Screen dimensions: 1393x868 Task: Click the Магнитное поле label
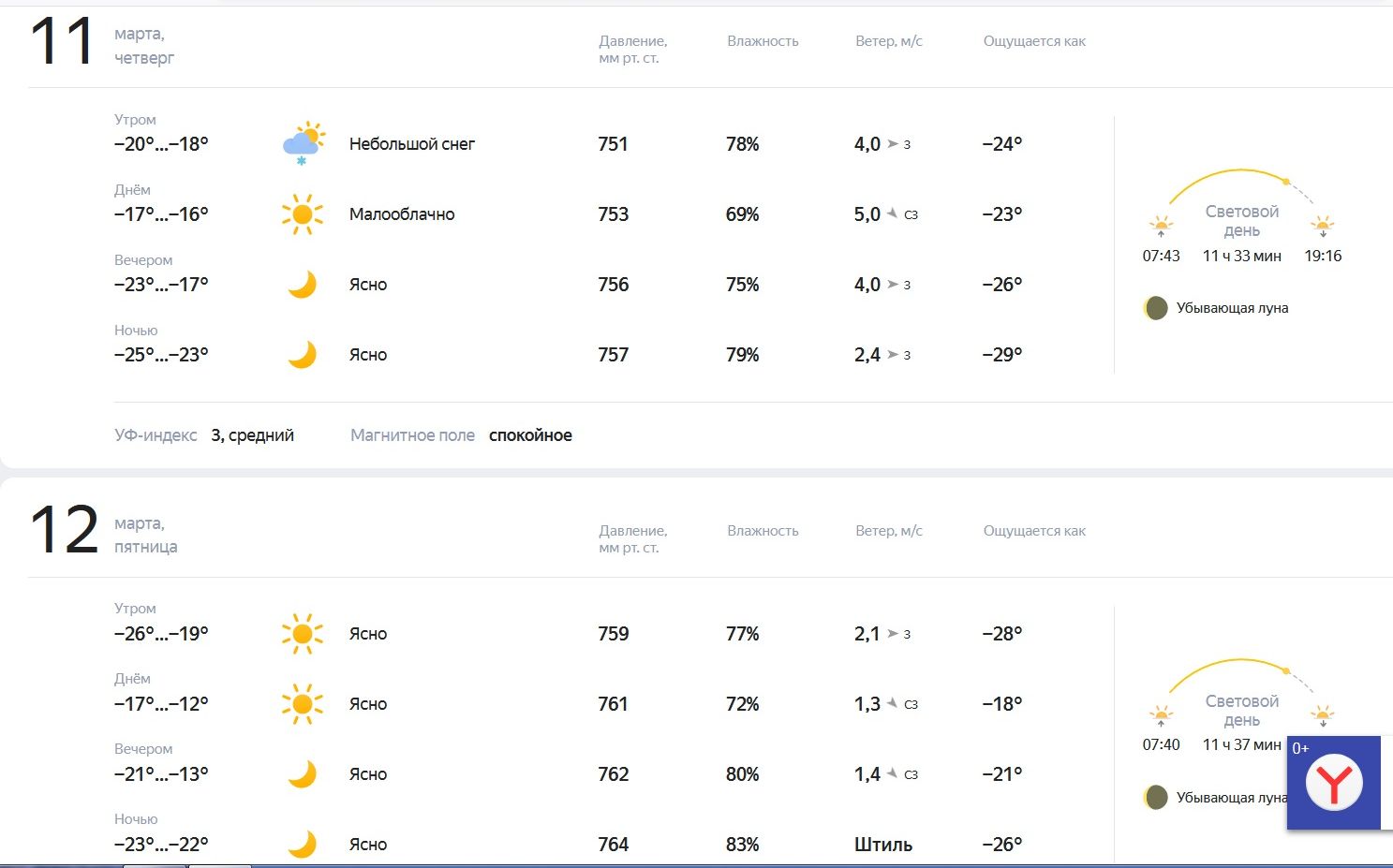(x=412, y=435)
